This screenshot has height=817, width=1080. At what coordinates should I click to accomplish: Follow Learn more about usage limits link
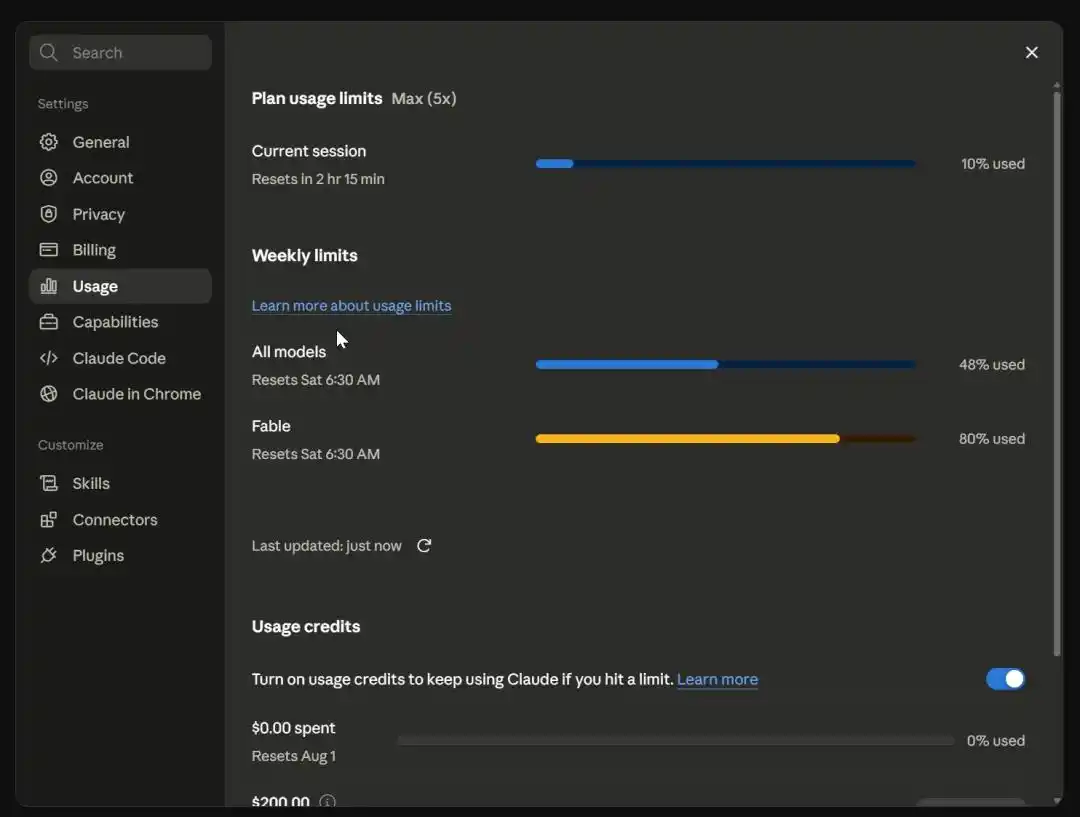click(351, 306)
